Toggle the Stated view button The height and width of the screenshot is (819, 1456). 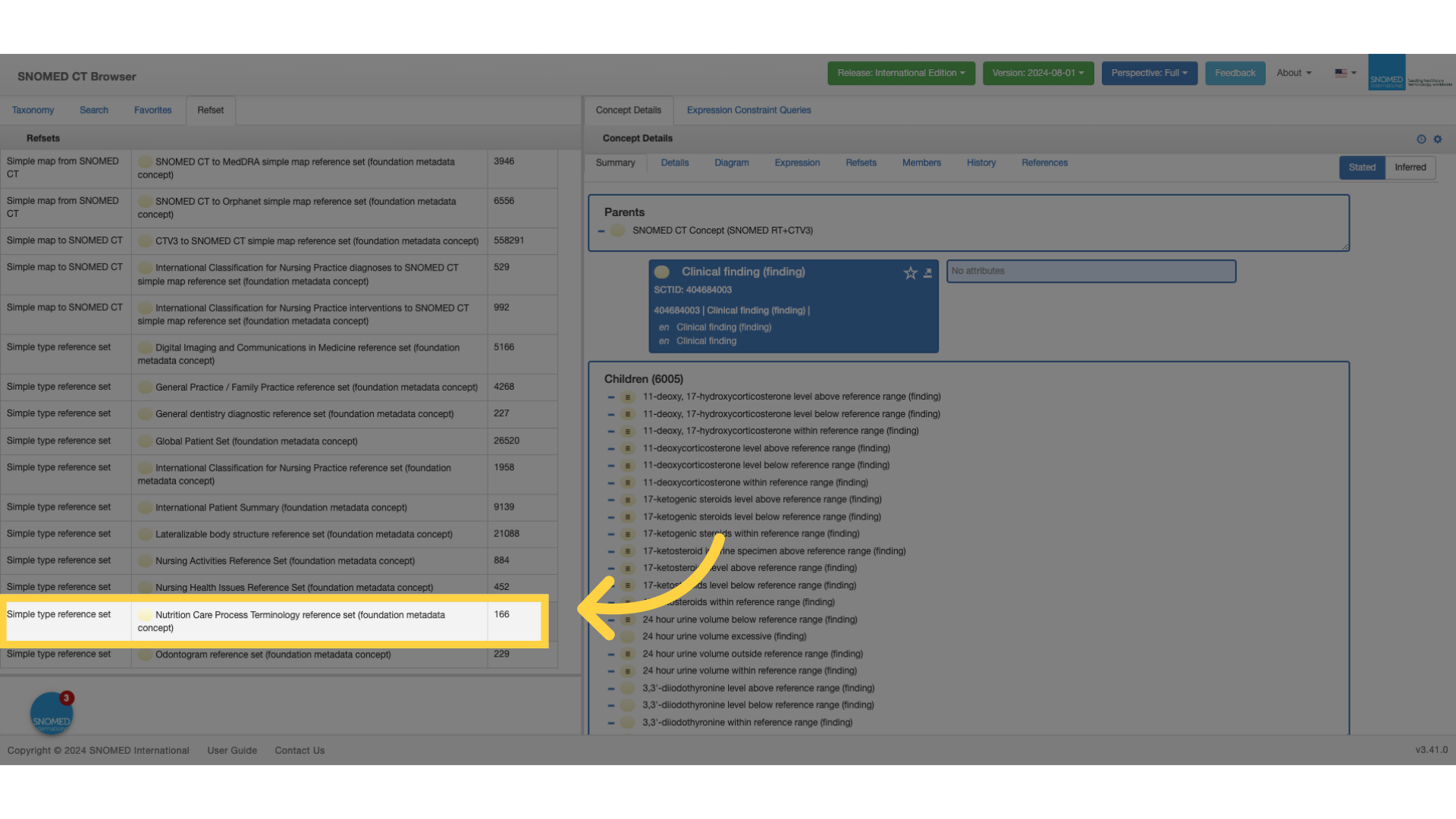pos(1362,167)
